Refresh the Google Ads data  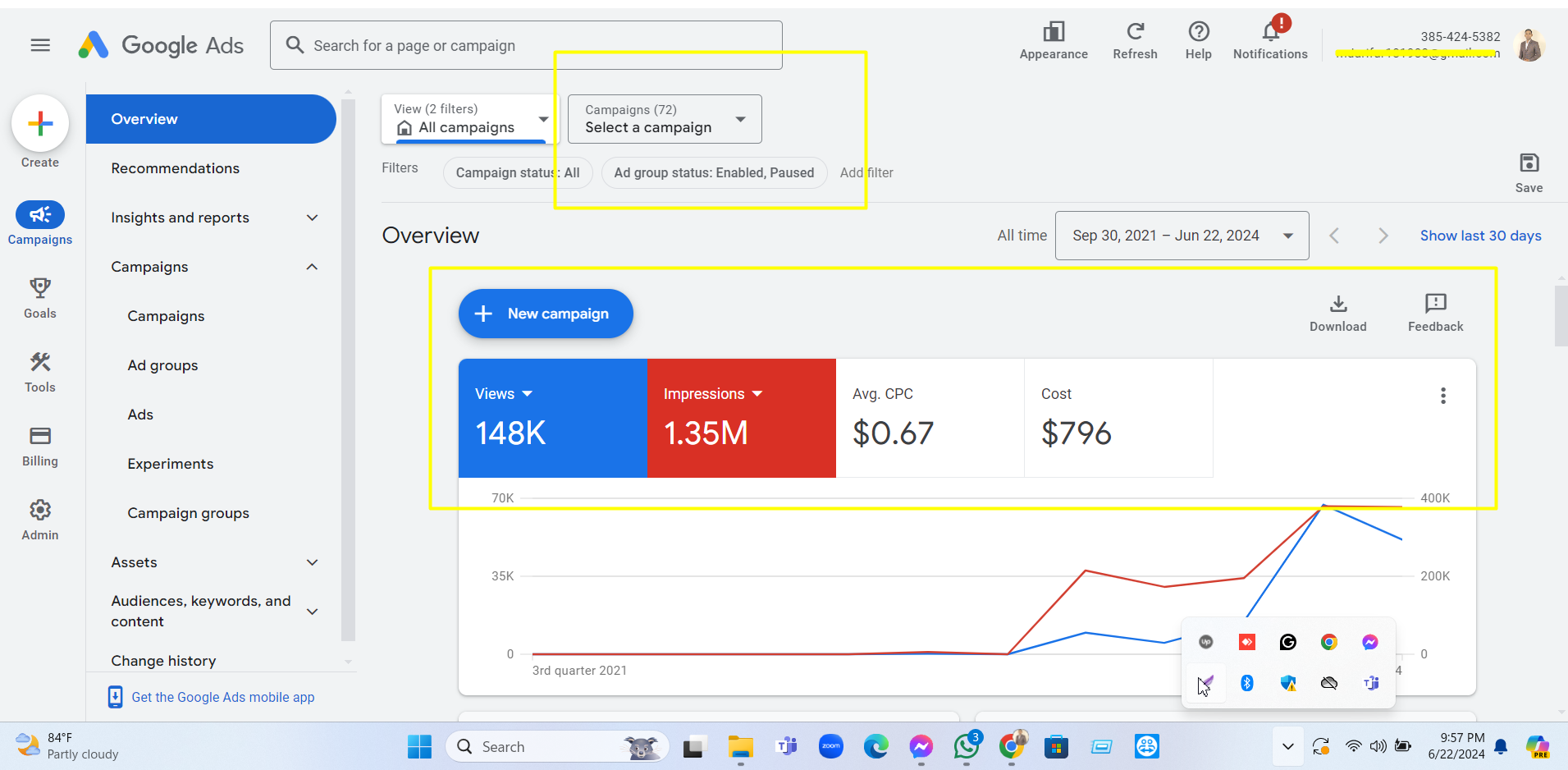click(1135, 41)
